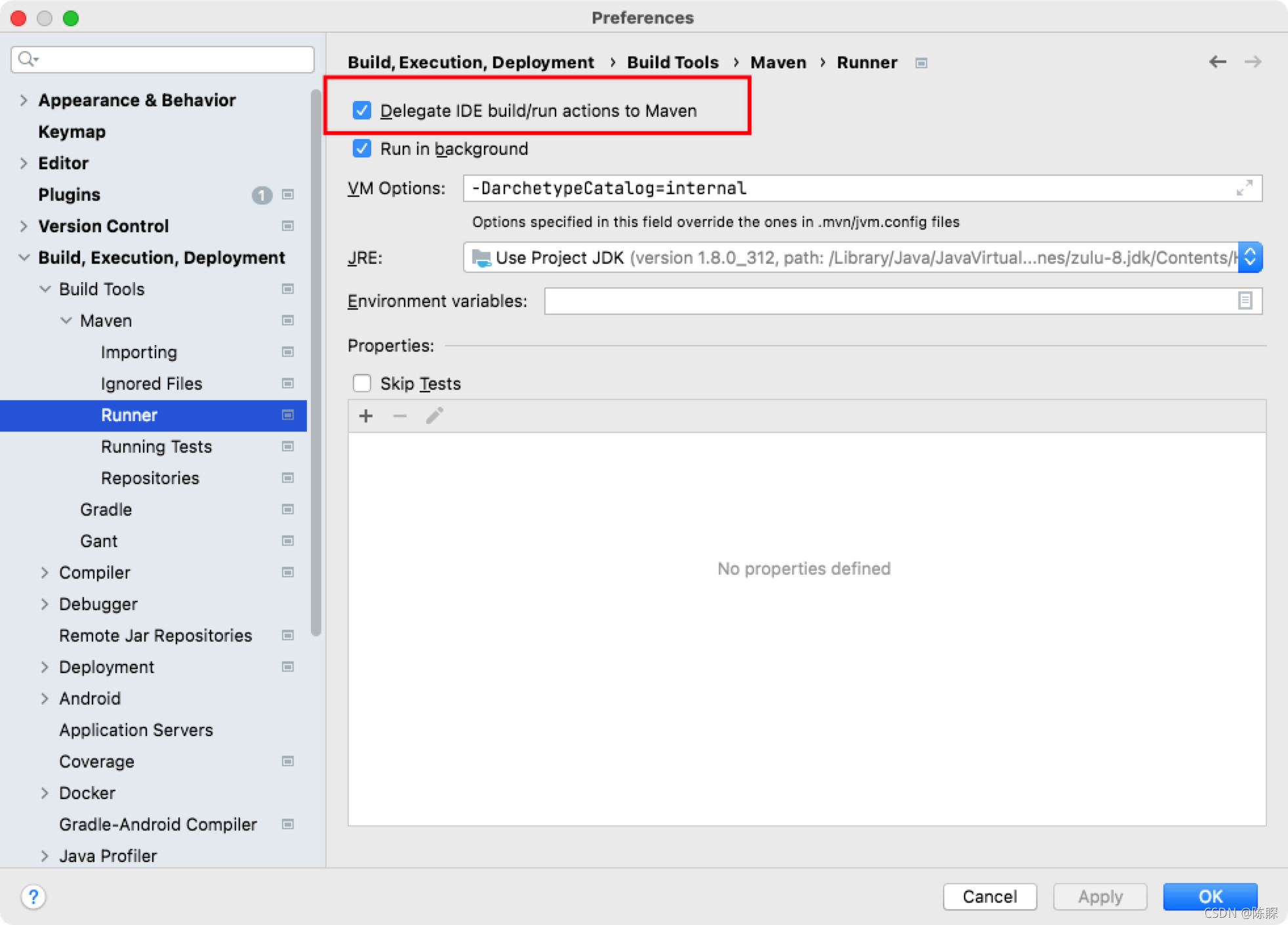
Task: Click the help question mark icon
Action: point(33,896)
